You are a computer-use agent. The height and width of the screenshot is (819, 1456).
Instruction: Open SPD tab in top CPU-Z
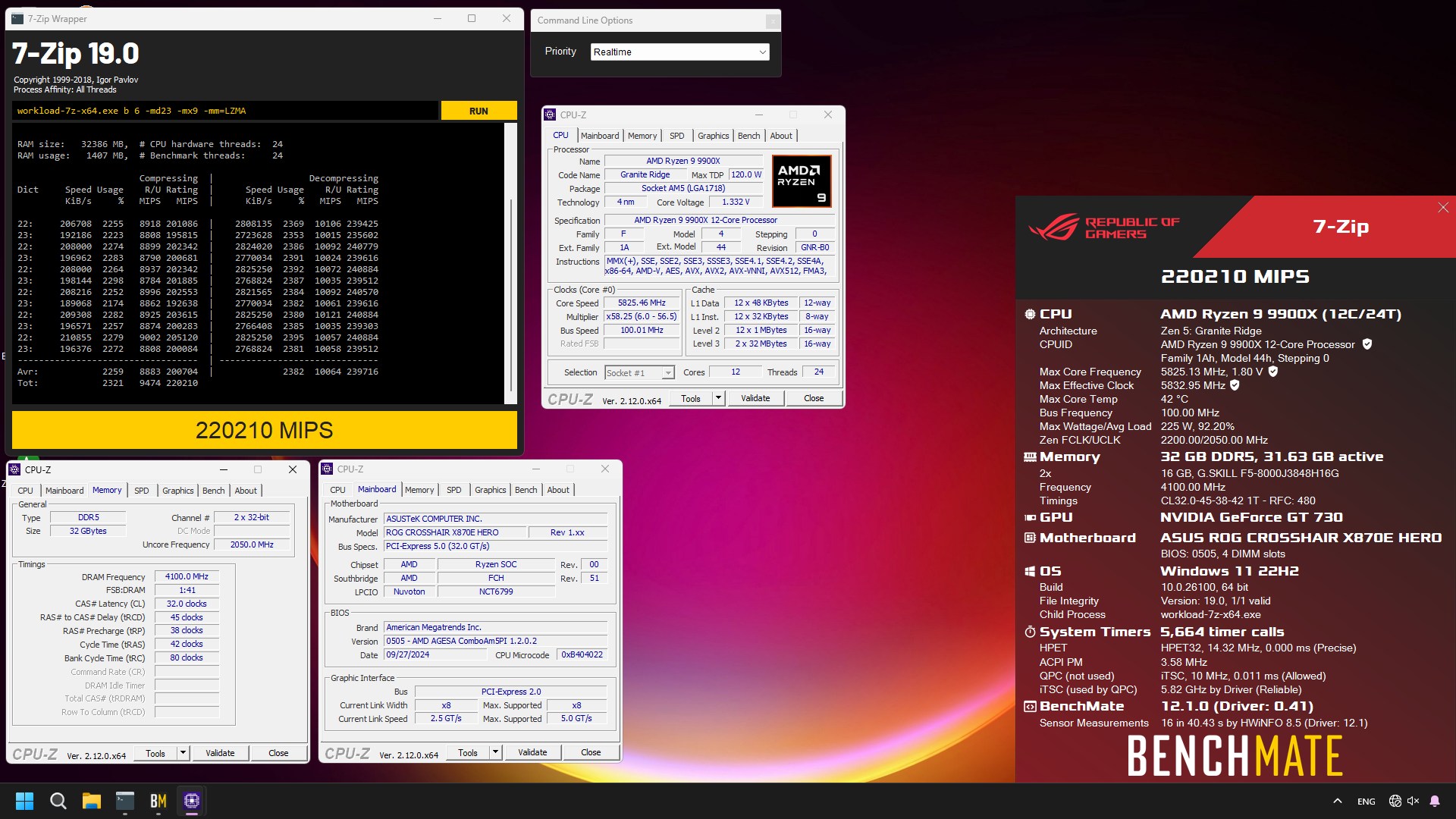pyautogui.click(x=676, y=136)
